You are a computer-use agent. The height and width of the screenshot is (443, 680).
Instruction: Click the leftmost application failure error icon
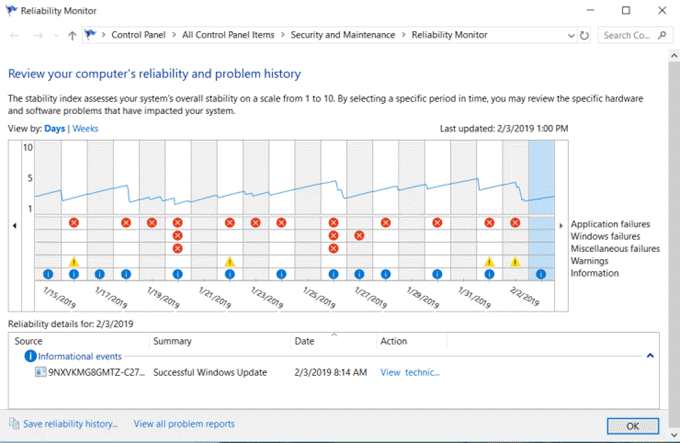74,223
